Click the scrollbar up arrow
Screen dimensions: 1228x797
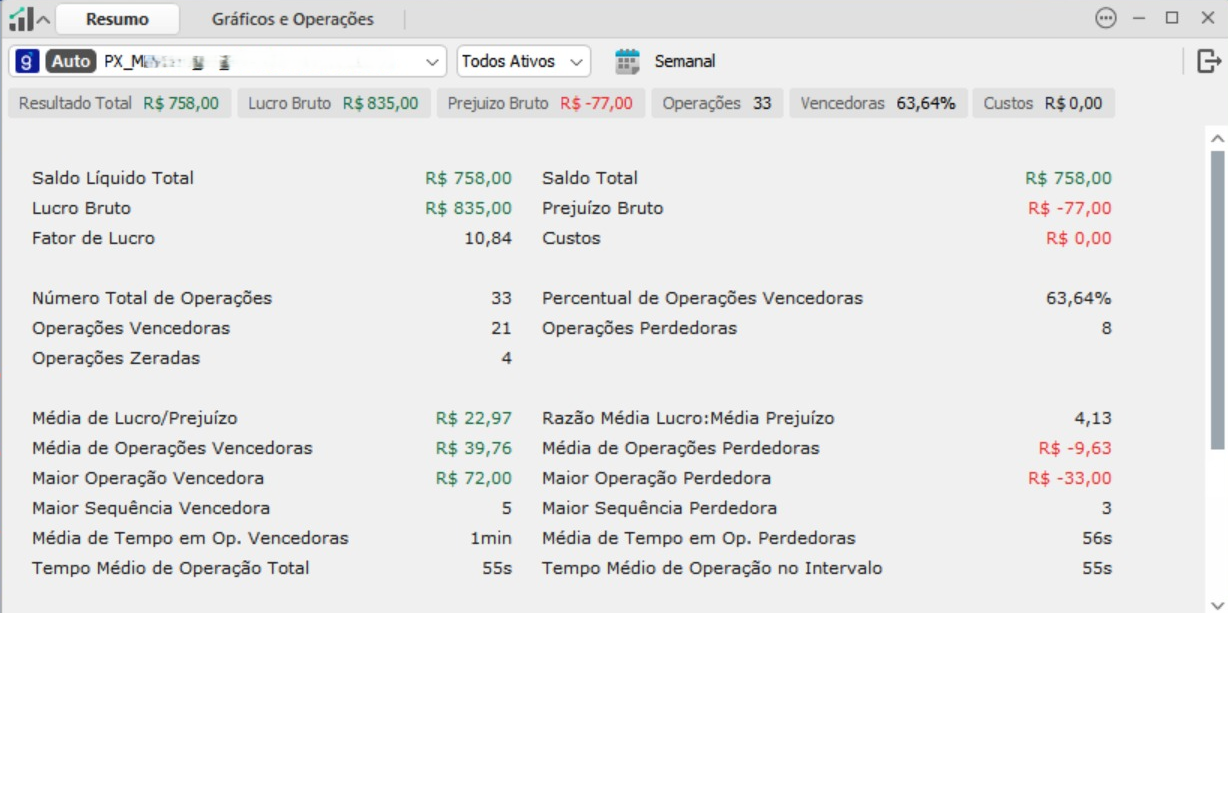pyautogui.click(x=1217, y=138)
